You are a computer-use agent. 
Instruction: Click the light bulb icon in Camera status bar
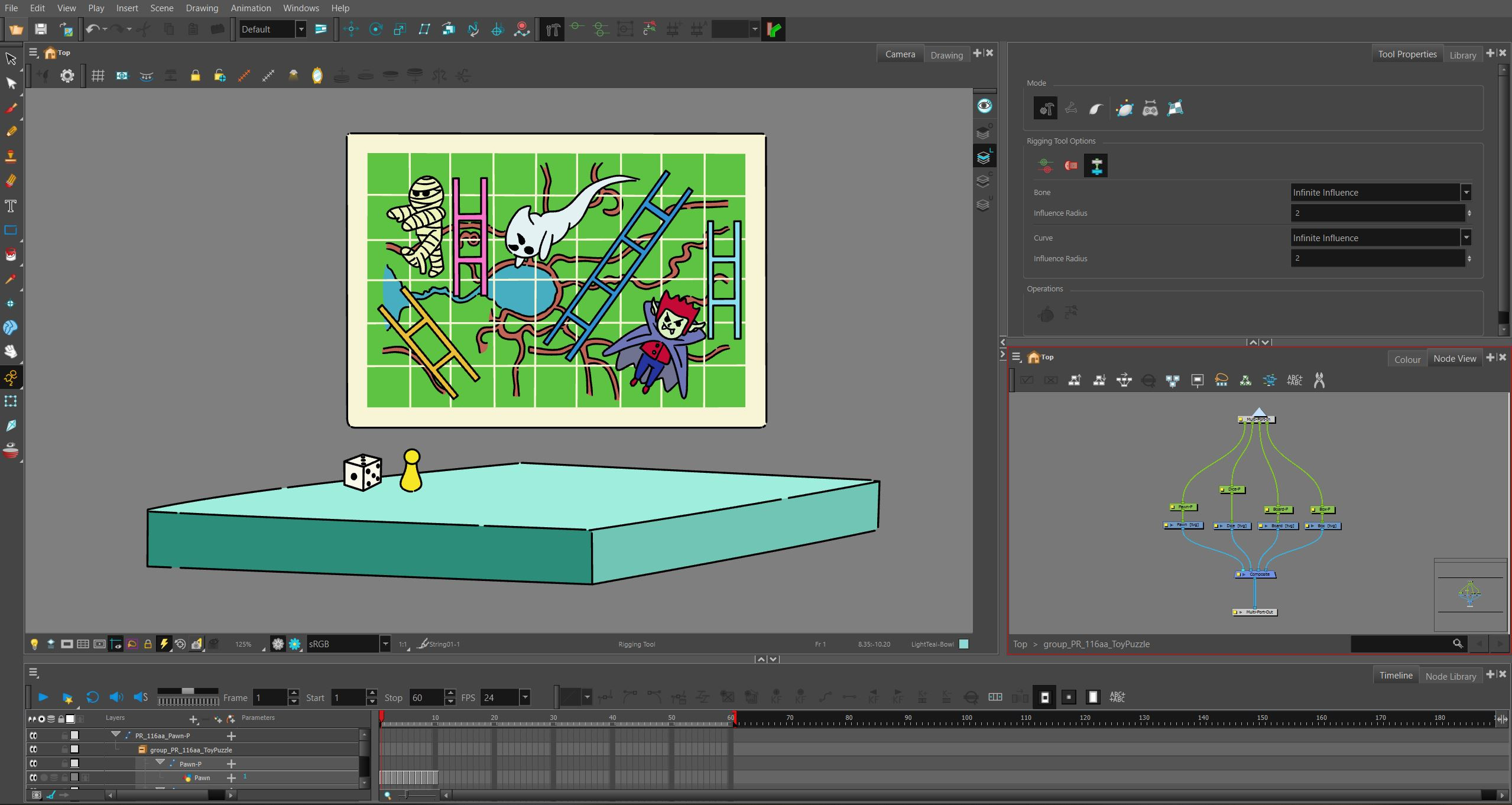tap(34, 644)
